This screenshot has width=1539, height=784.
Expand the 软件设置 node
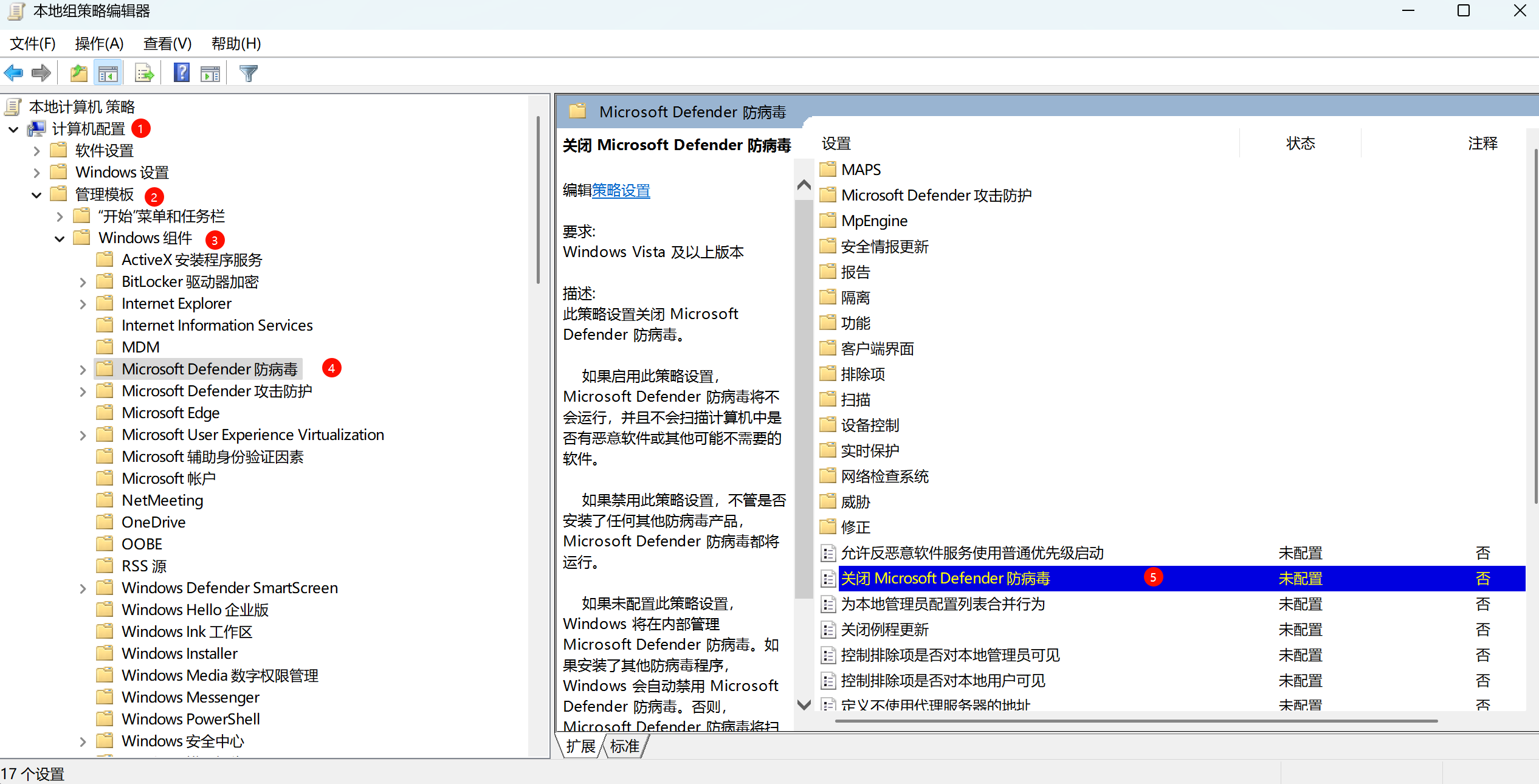pos(36,151)
